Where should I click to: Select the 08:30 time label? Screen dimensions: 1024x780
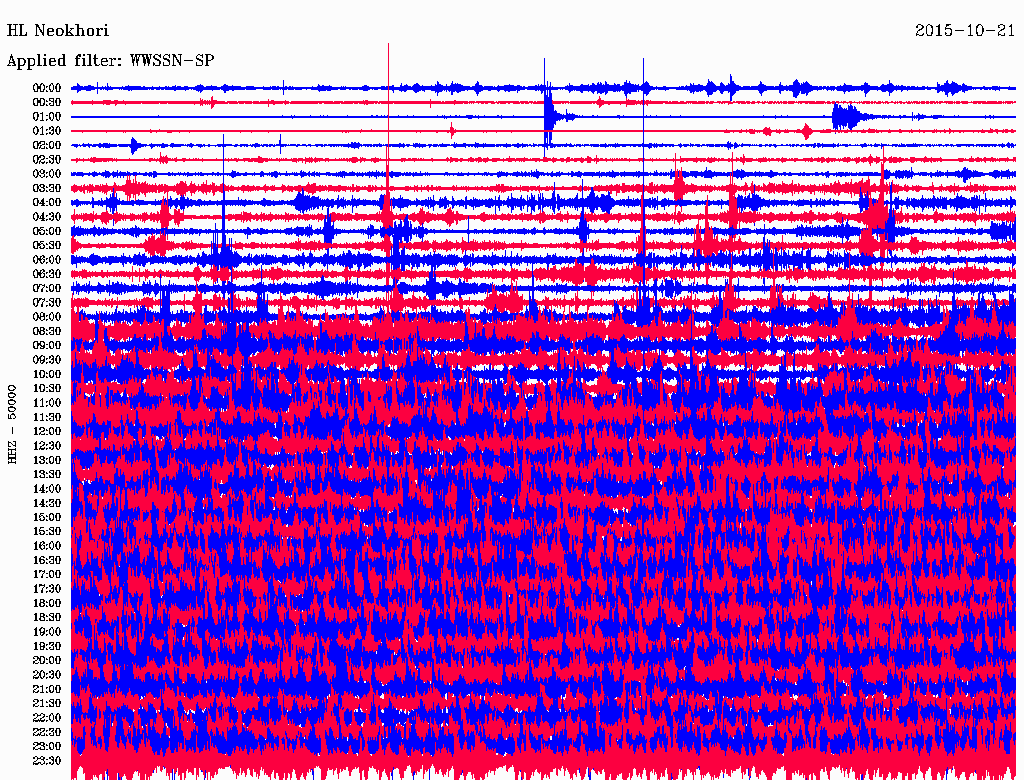[47, 331]
